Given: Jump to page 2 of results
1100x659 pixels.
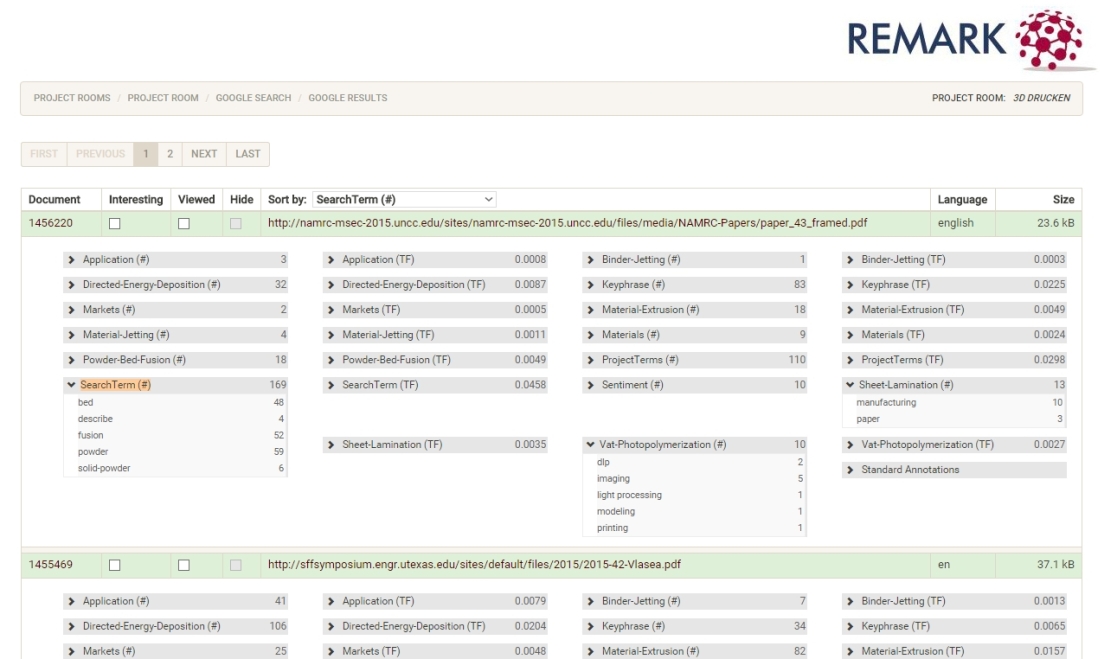Looking at the screenshot, I should click(x=170, y=154).
